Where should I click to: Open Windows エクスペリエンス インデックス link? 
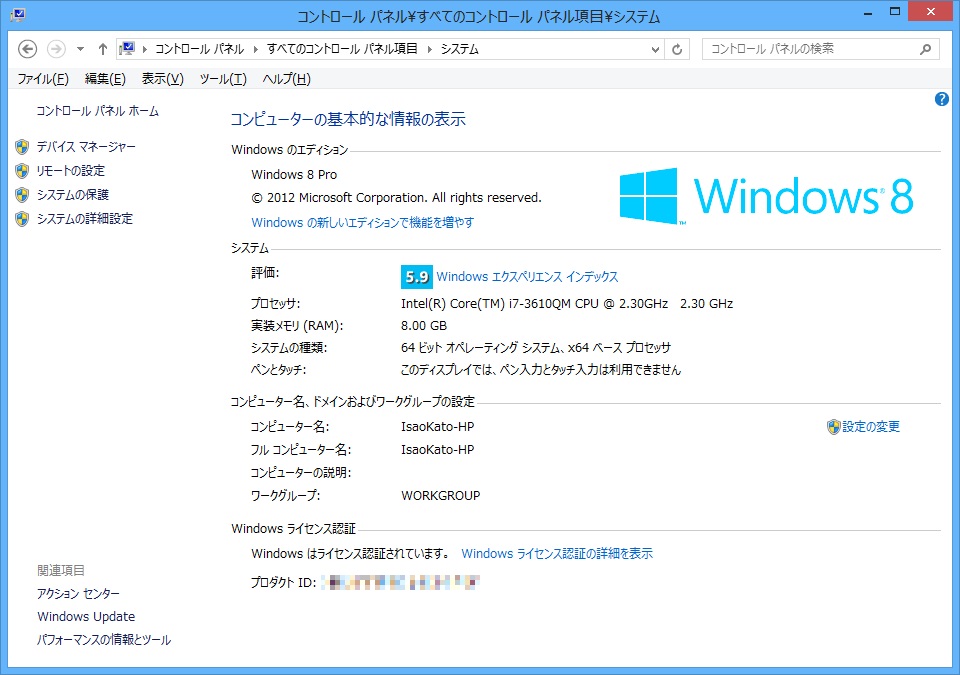coord(527,277)
